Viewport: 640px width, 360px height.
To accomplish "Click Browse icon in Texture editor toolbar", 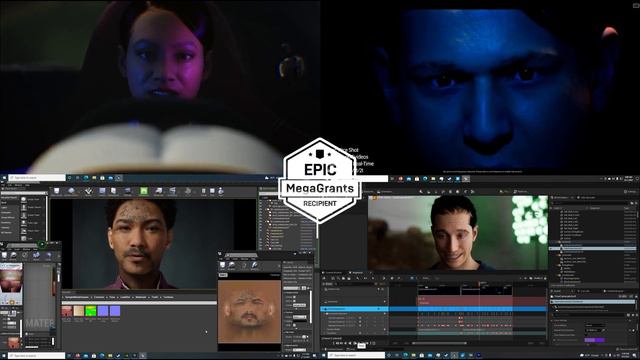I will pyautogui.click(x=232, y=265).
